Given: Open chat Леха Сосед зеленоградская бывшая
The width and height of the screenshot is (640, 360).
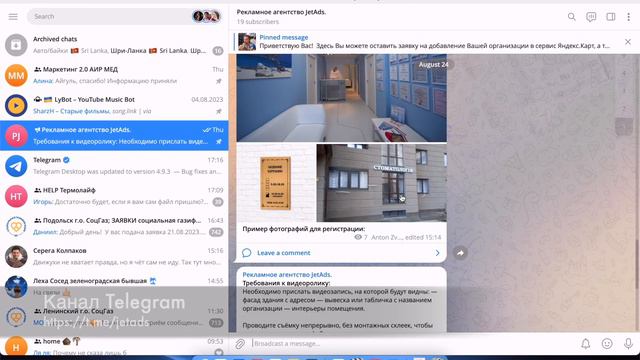Looking at the screenshot, I should coord(114,287).
